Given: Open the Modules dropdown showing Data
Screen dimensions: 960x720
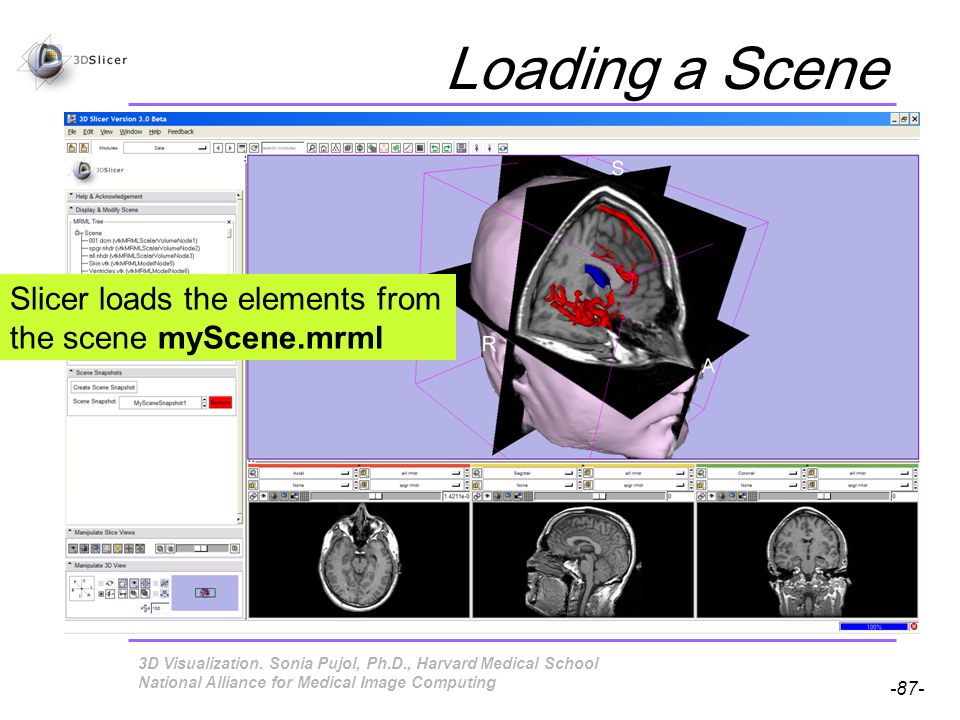Looking at the screenshot, I should point(166,148).
